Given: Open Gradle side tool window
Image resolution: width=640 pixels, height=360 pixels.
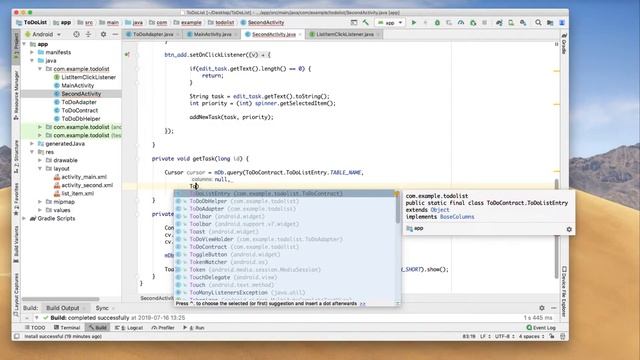Looking at the screenshot, I should pos(564,44).
